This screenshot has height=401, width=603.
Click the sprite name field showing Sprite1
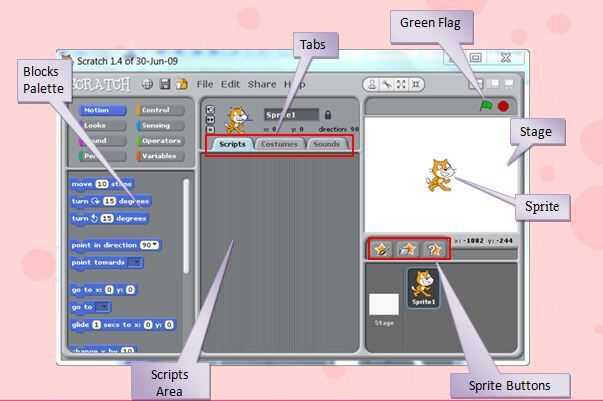[291, 115]
